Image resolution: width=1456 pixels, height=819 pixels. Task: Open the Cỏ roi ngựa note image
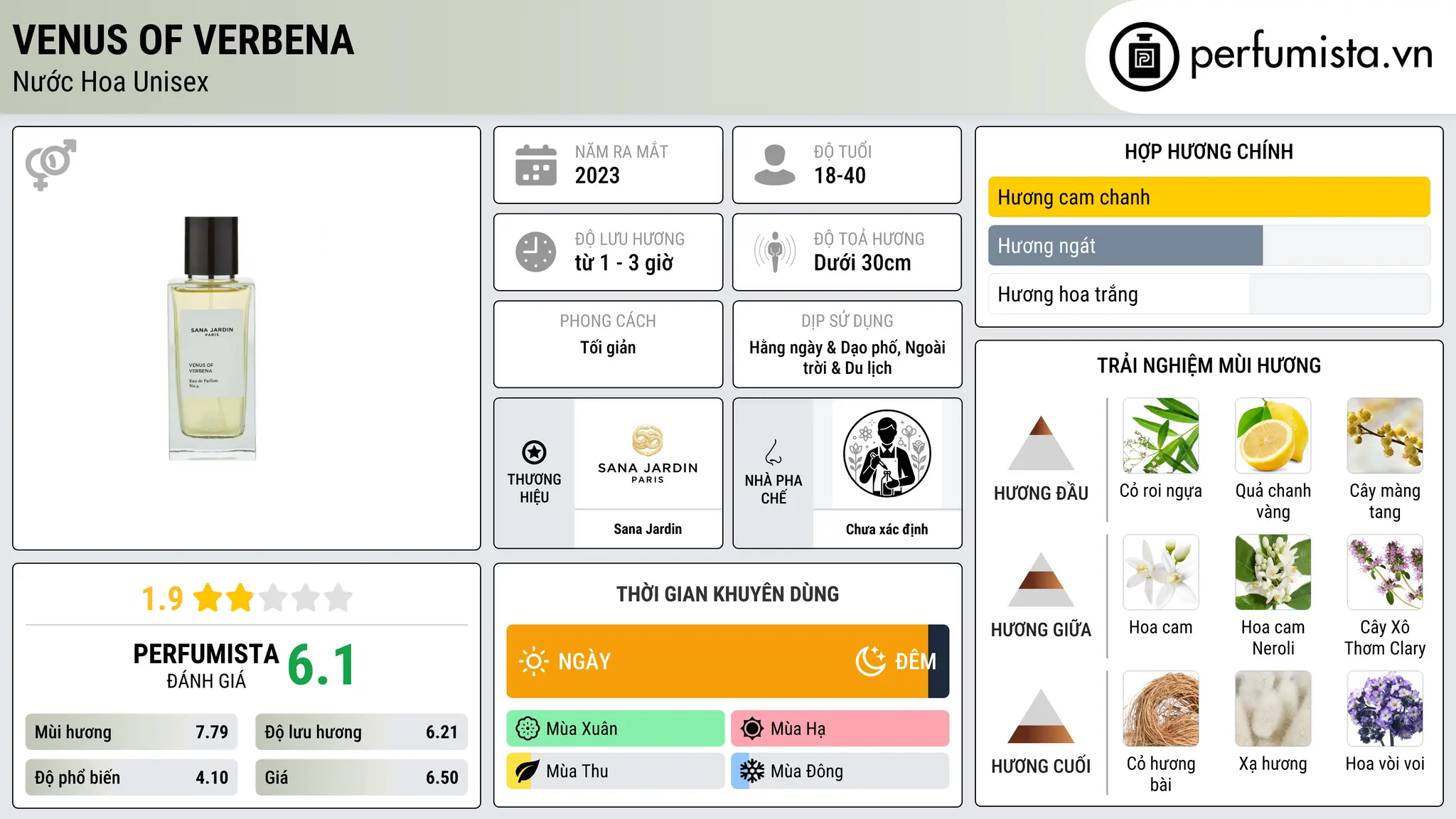1161,436
